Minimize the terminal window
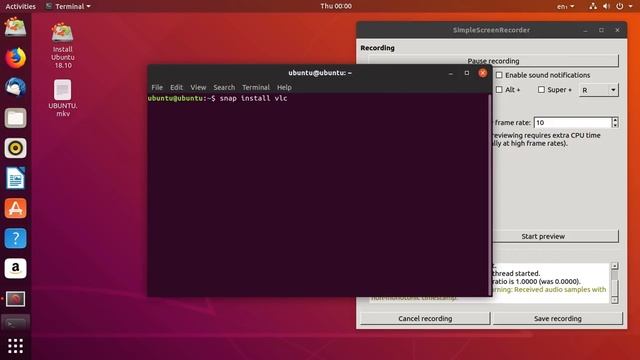This screenshot has width=640, height=360. (x=451, y=73)
